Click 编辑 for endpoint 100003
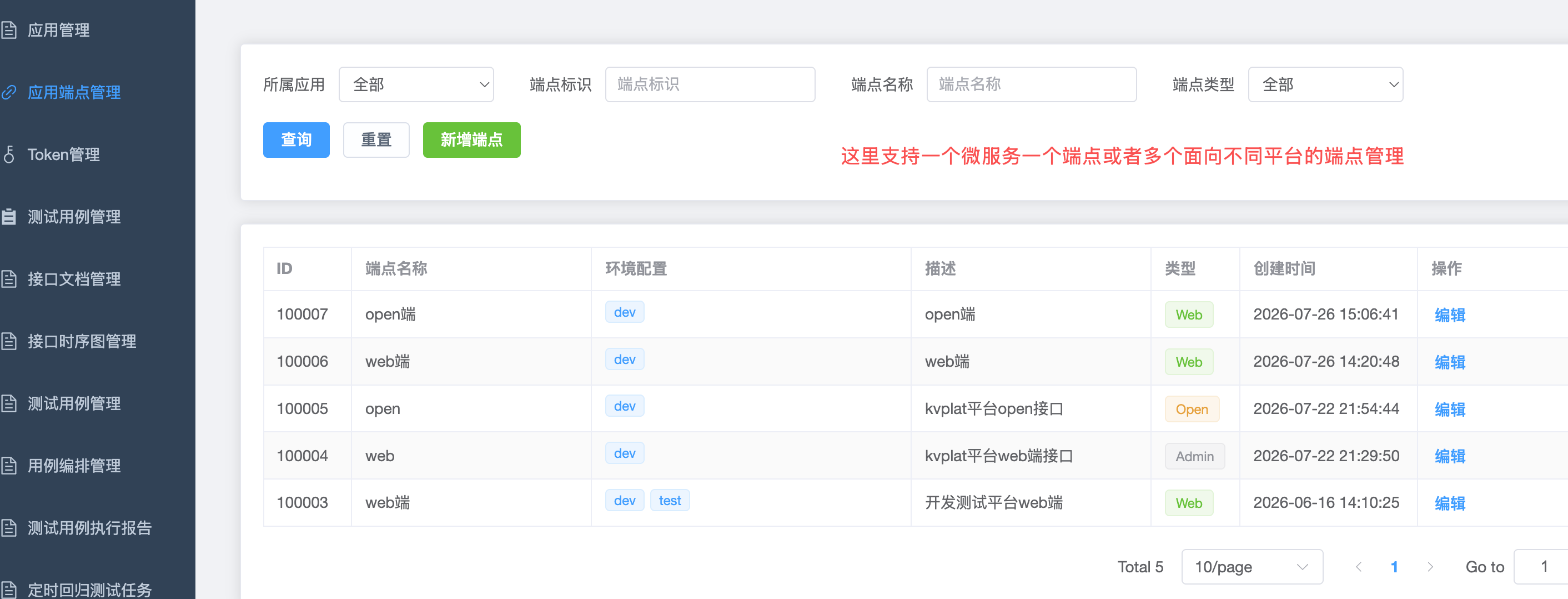 (x=1450, y=503)
